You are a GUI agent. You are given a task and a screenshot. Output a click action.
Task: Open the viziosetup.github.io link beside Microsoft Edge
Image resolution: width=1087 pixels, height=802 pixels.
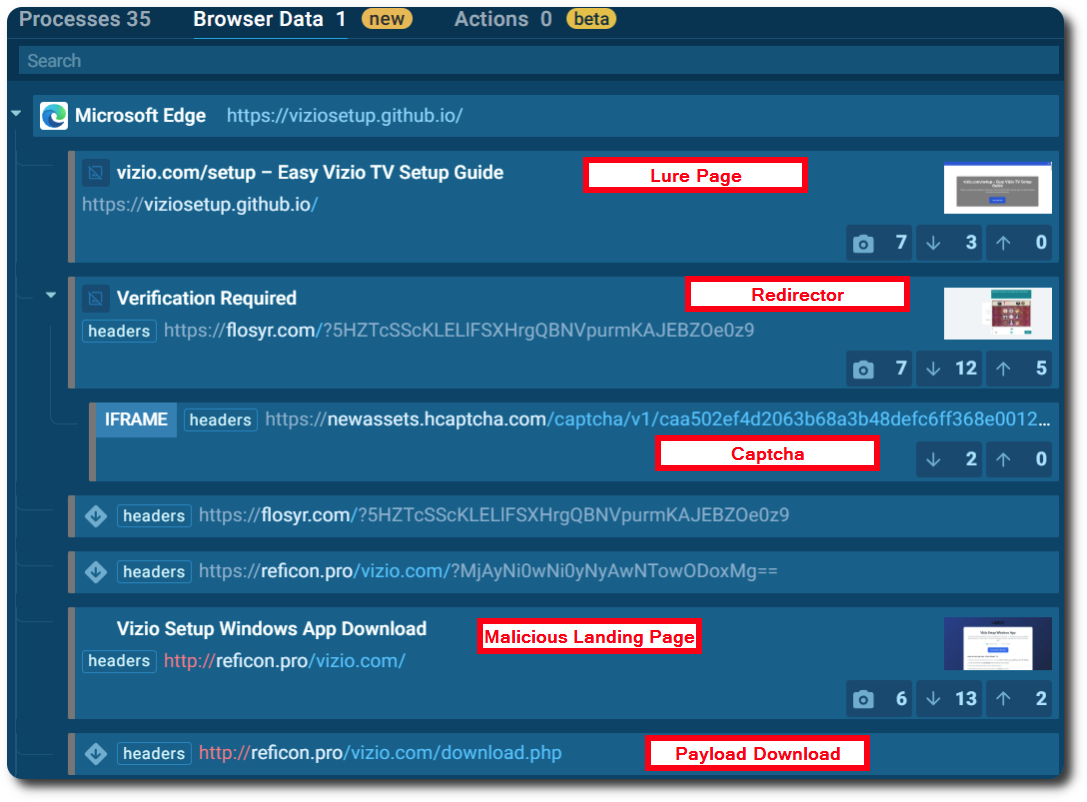click(345, 116)
